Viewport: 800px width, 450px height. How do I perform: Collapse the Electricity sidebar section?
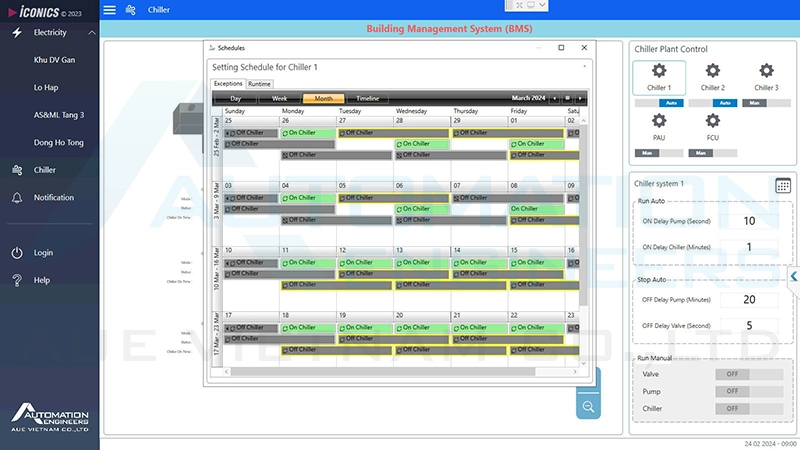[92, 33]
